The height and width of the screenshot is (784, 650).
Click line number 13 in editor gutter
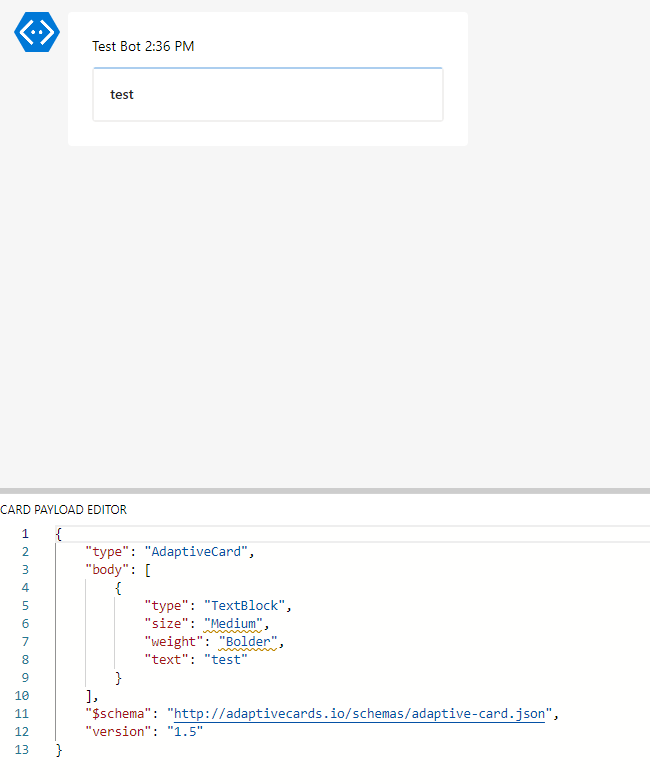coord(22,750)
